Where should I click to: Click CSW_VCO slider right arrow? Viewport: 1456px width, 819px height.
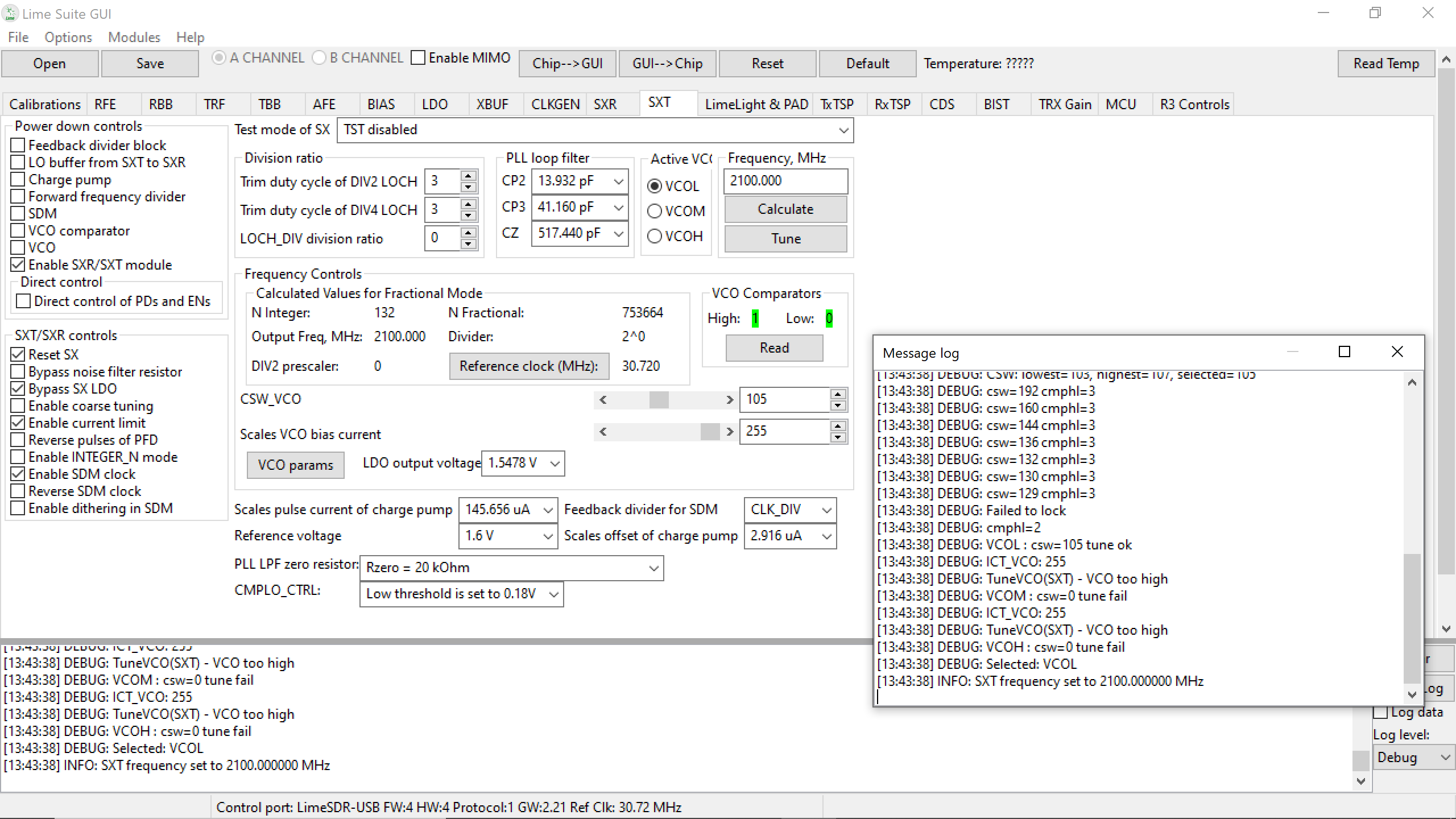click(x=730, y=400)
